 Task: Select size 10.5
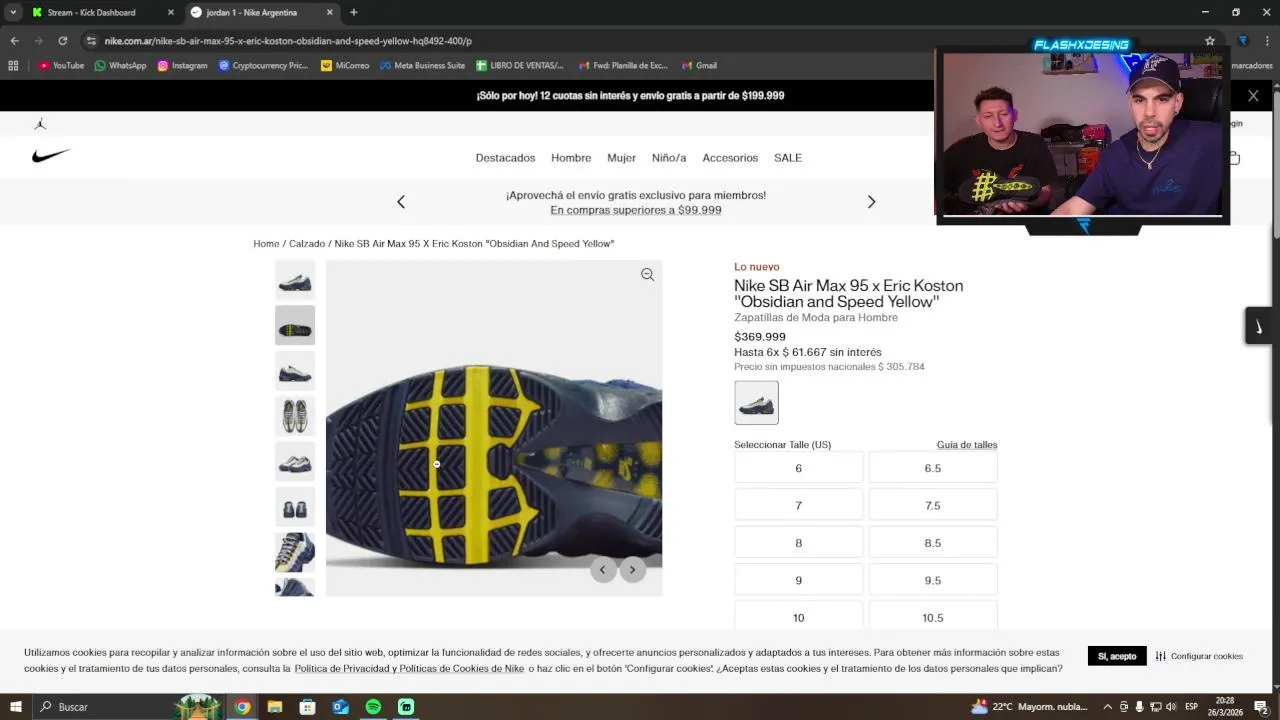[x=932, y=617]
